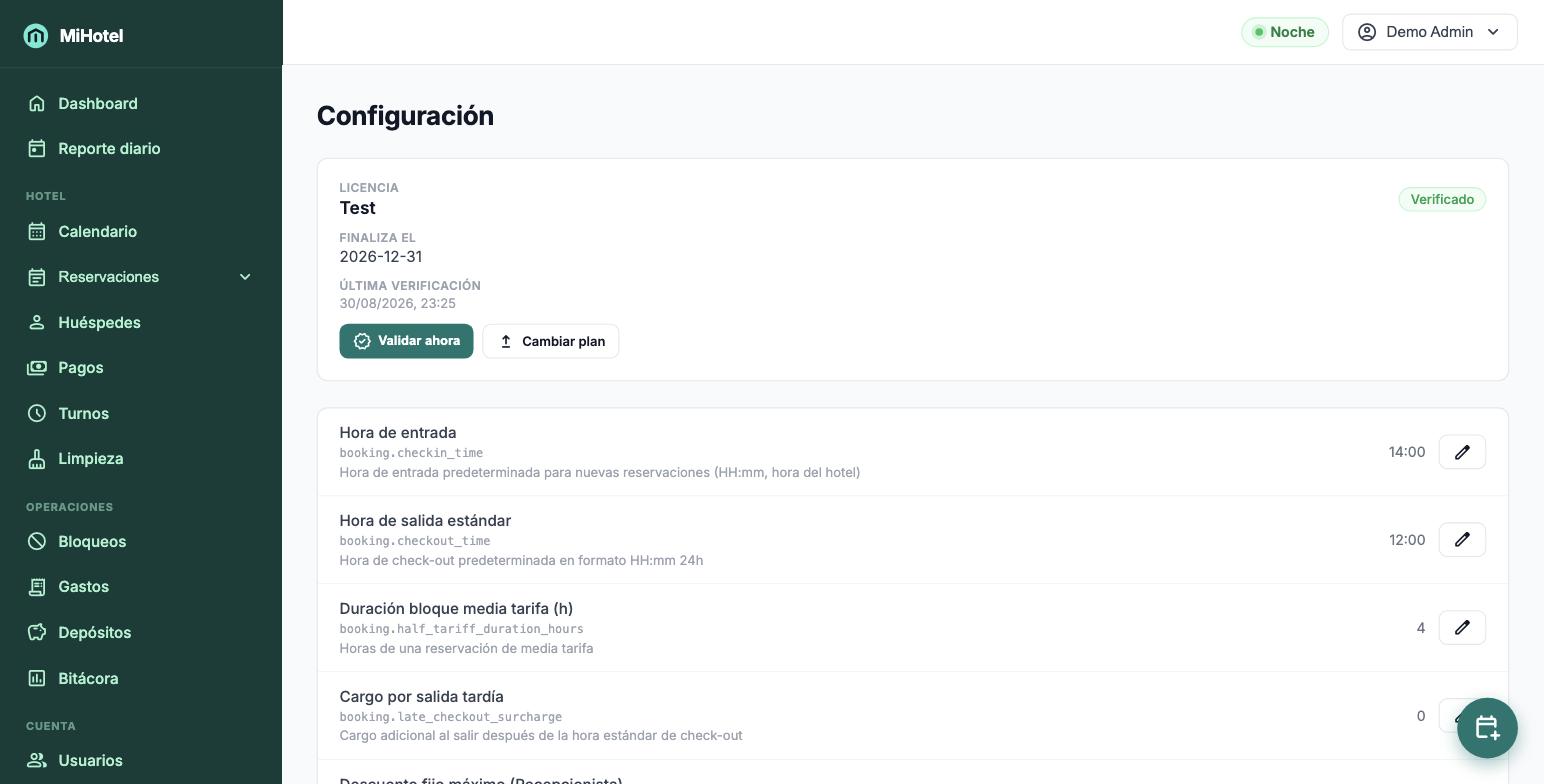Screen dimensions: 1544x784
Task: Click the booking.late_checkout_surcharge key text
Action: 451,717
